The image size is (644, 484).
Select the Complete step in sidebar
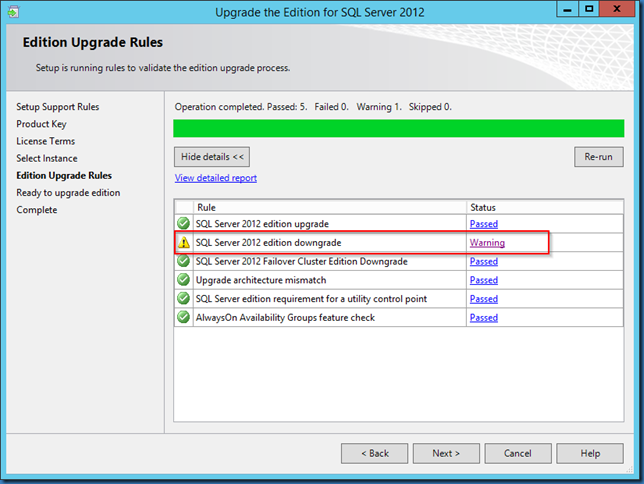click(x=37, y=210)
